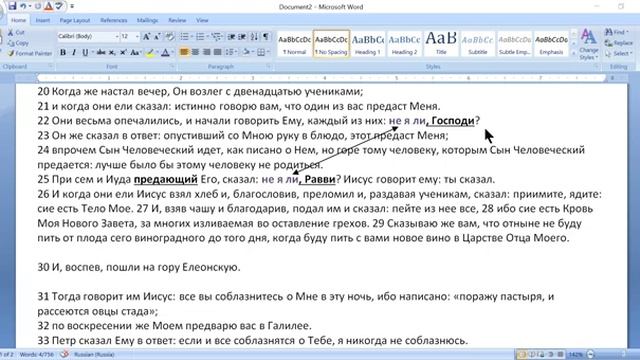Apply superscript formatting
The image size is (640, 360).
coord(123,52)
